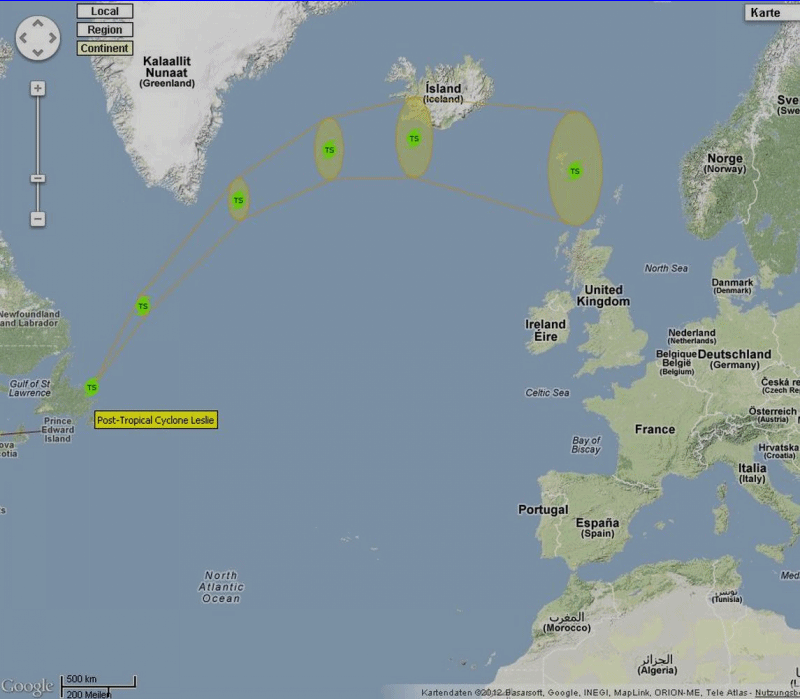The width and height of the screenshot is (800, 699).
Task: Select the TS storm marker near Nova Scotia
Action: [x=92, y=387]
